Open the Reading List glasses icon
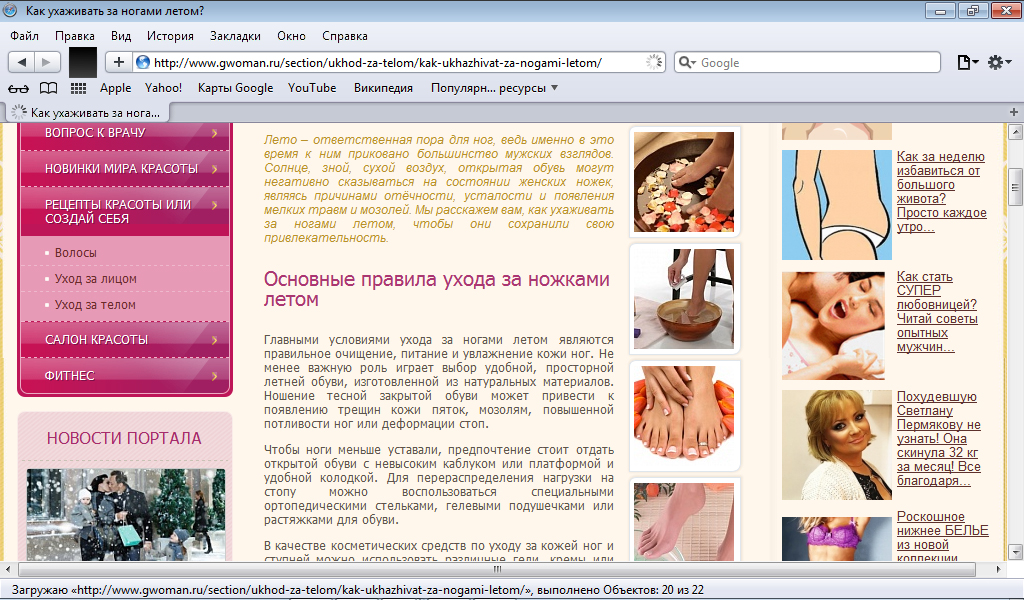 point(18,88)
